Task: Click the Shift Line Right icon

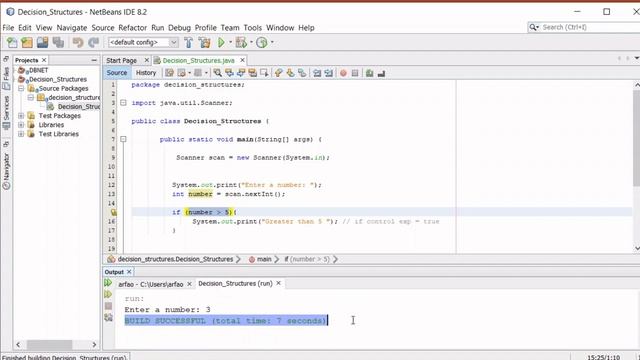Action: click(329, 73)
